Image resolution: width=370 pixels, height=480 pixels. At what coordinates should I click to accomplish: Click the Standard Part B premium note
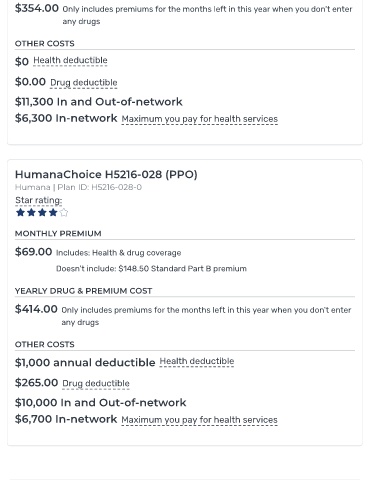coord(151,269)
